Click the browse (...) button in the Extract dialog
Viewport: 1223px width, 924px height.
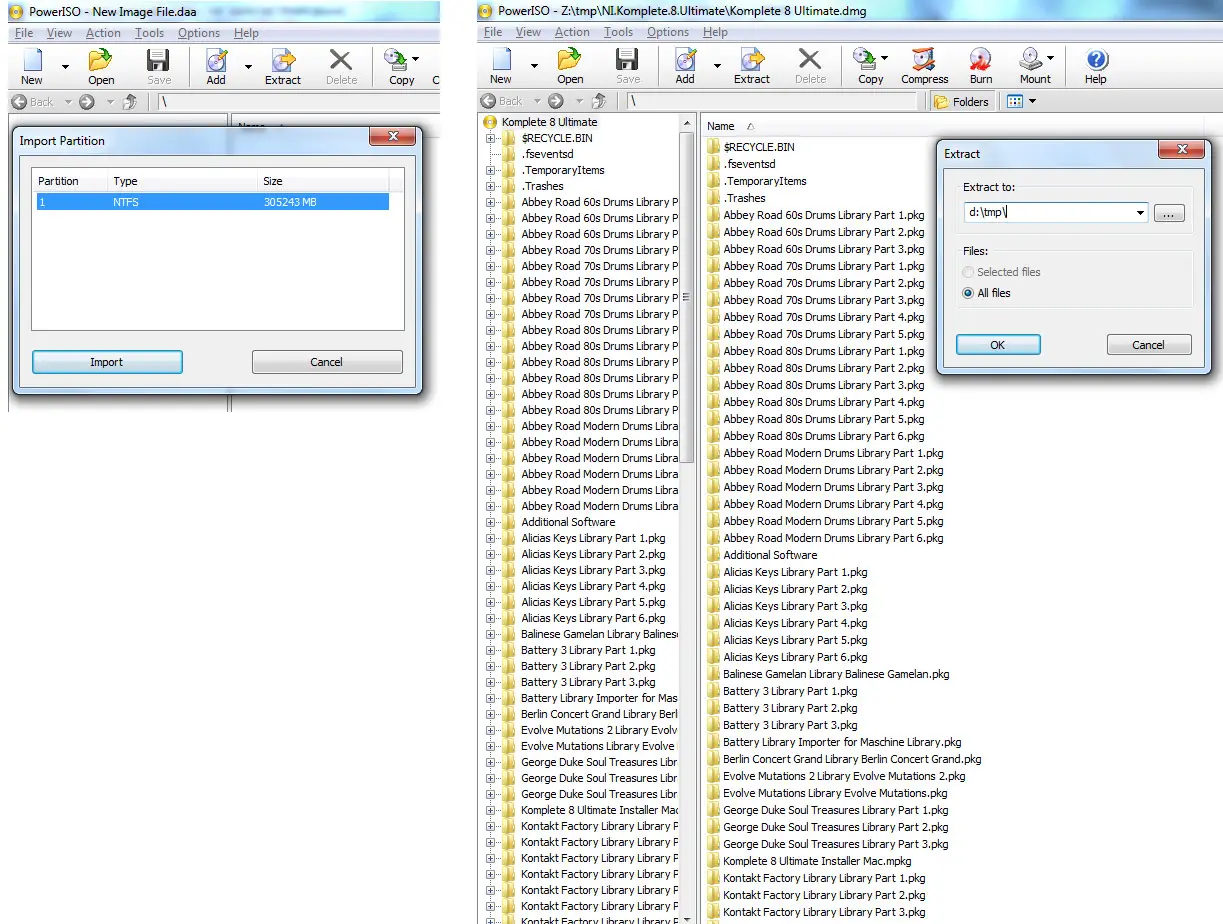tap(1169, 213)
